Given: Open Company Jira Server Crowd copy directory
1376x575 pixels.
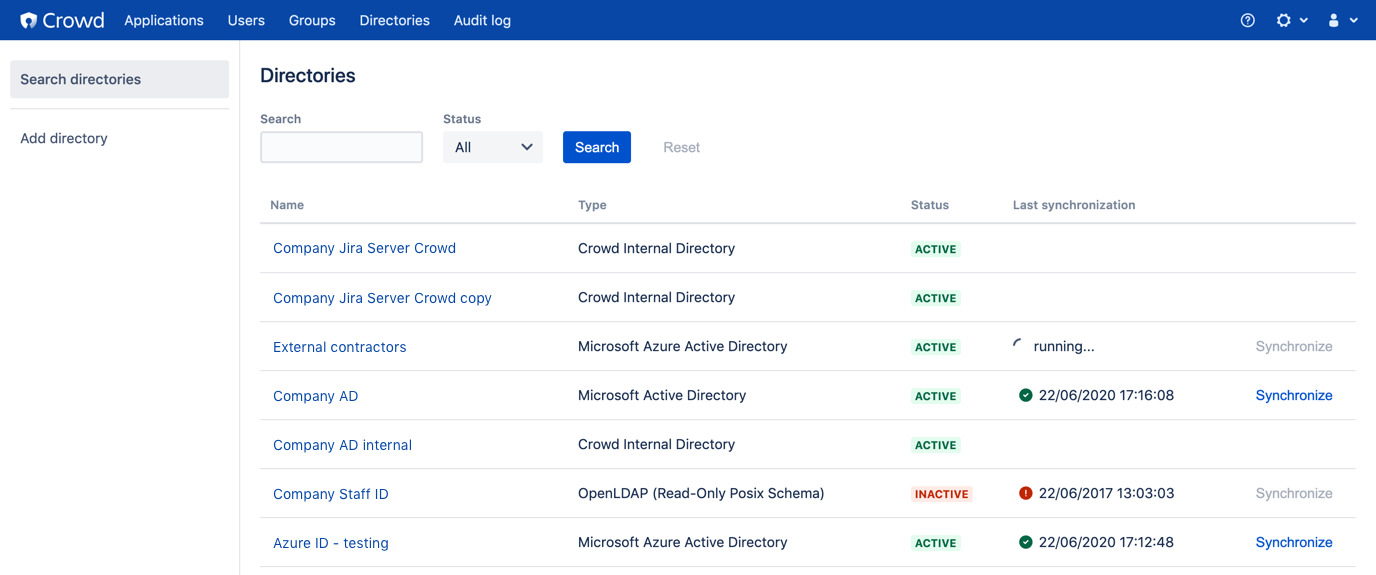Looking at the screenshot, I should (x=382, y=298).
